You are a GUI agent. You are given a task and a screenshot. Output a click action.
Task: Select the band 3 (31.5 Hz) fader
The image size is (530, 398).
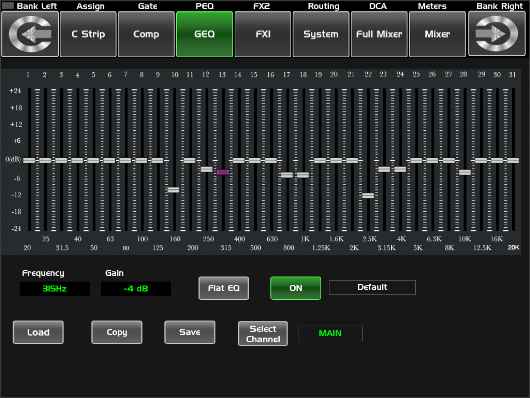[x=61, y=160]
